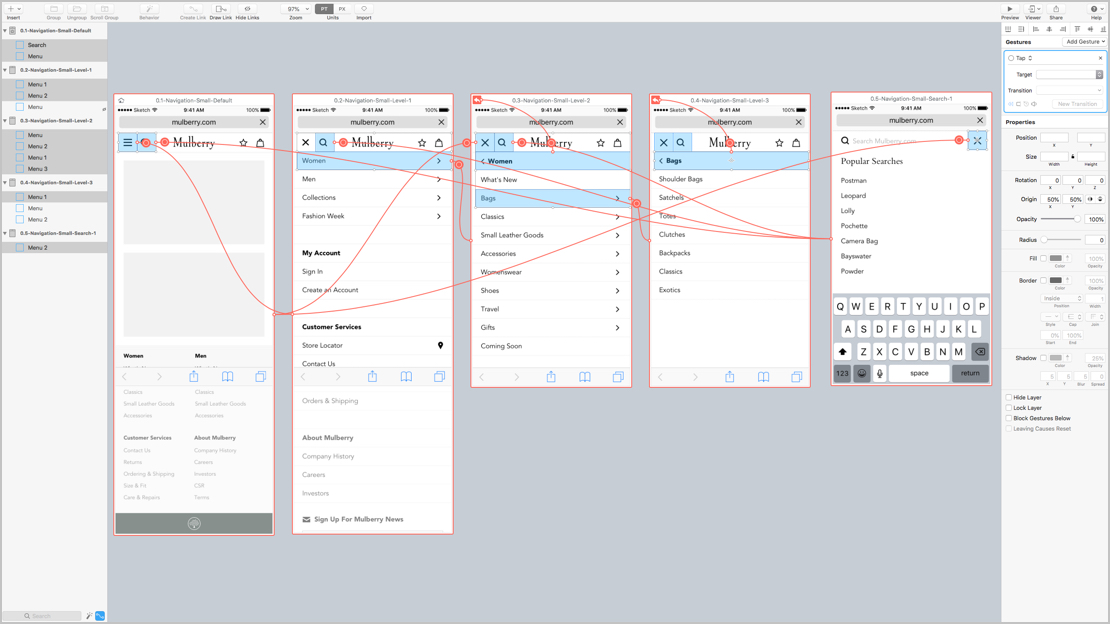Screen dimensions: 1110x624
Task: Collapse the 0.2-Navigation-Small-Level-1 layer group
Action: click(x=6, y=70)
